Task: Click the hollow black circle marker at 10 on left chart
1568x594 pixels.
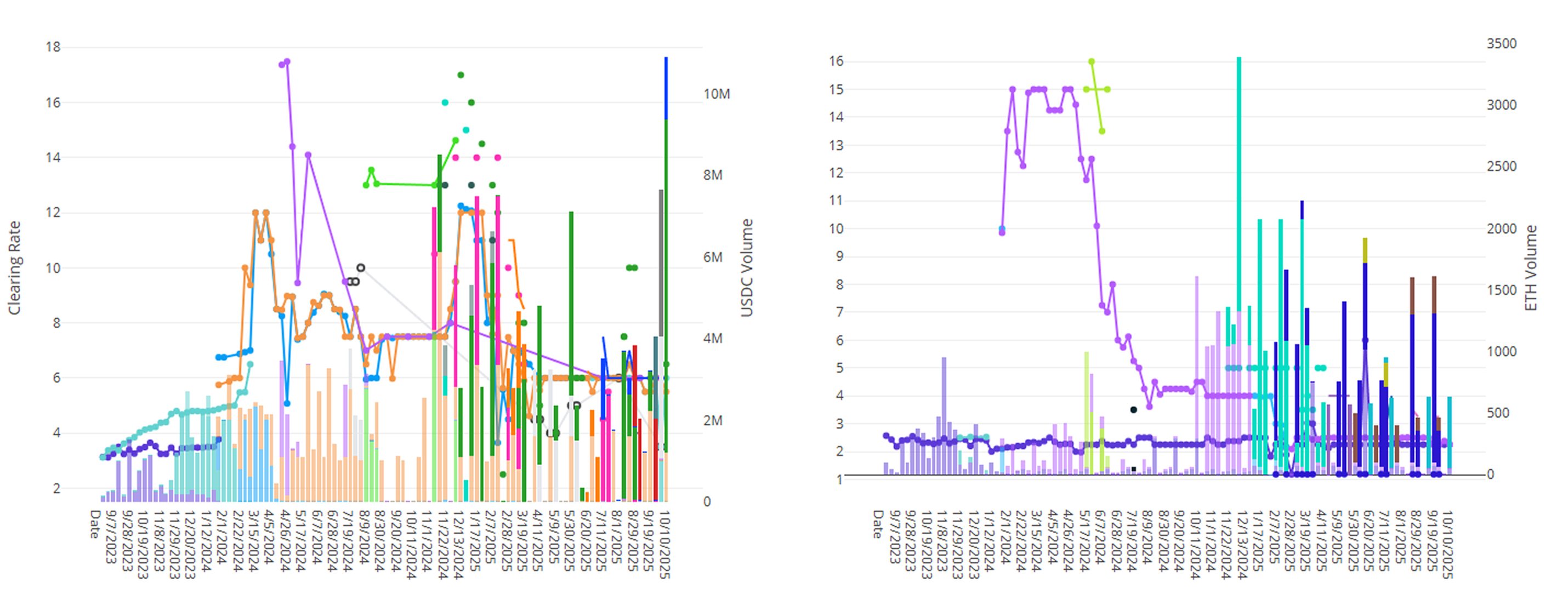Action: [361, 268]
